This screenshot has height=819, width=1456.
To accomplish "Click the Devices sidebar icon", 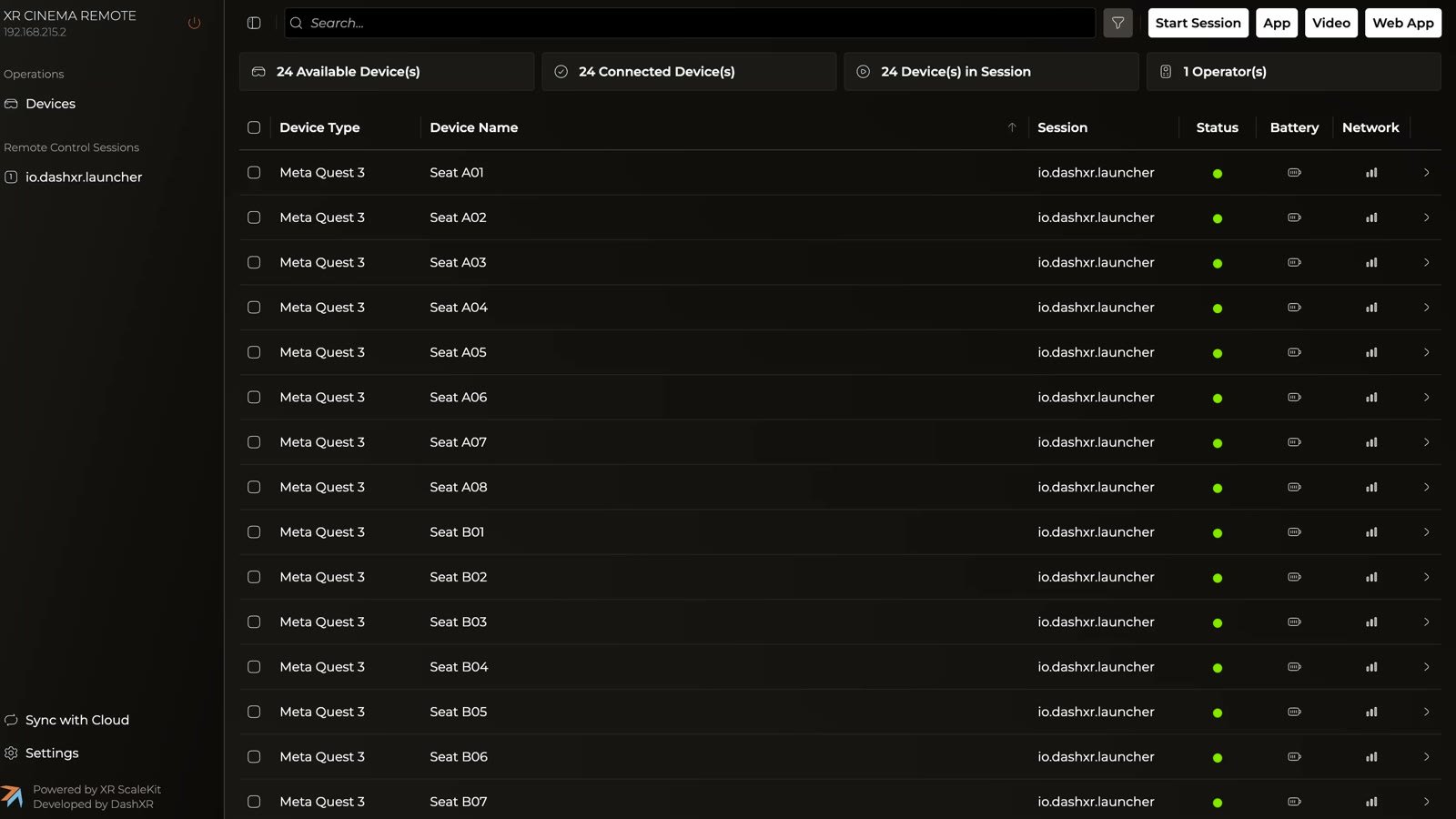I will 11,104.
